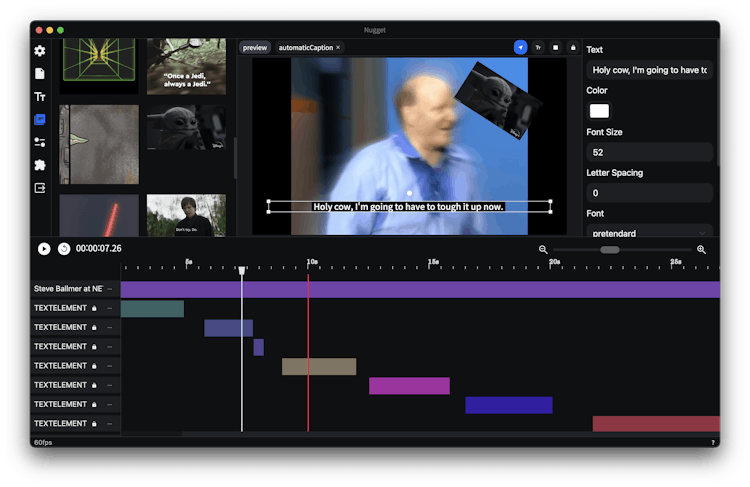Toggle lock on the teal clip's TEXTELEMENT track

94,308
